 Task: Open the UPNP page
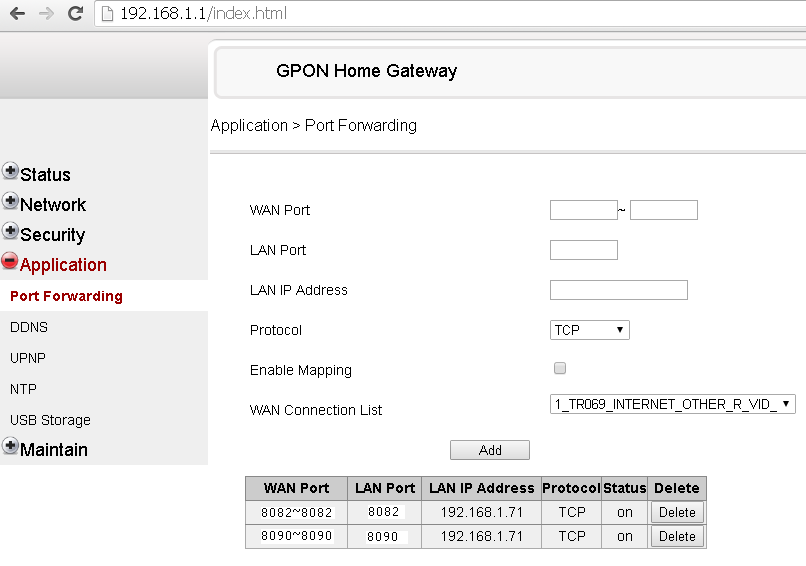tap(28, 358)
